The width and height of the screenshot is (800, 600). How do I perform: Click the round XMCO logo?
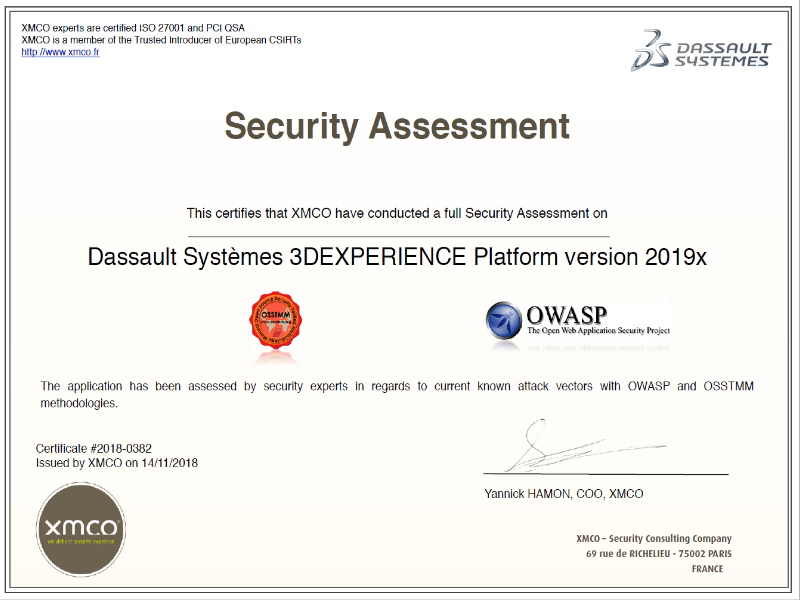[81, 529]
